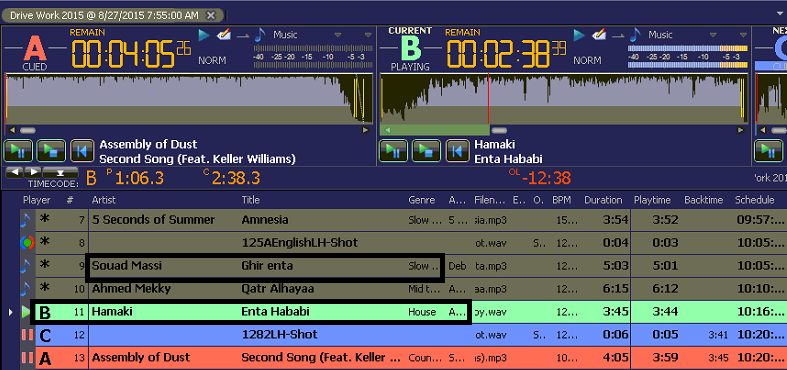The width and height of the screenshot is (787, 370).
Task: Click left arrow button above TIMECODE
Action: [x=14, y=172]
